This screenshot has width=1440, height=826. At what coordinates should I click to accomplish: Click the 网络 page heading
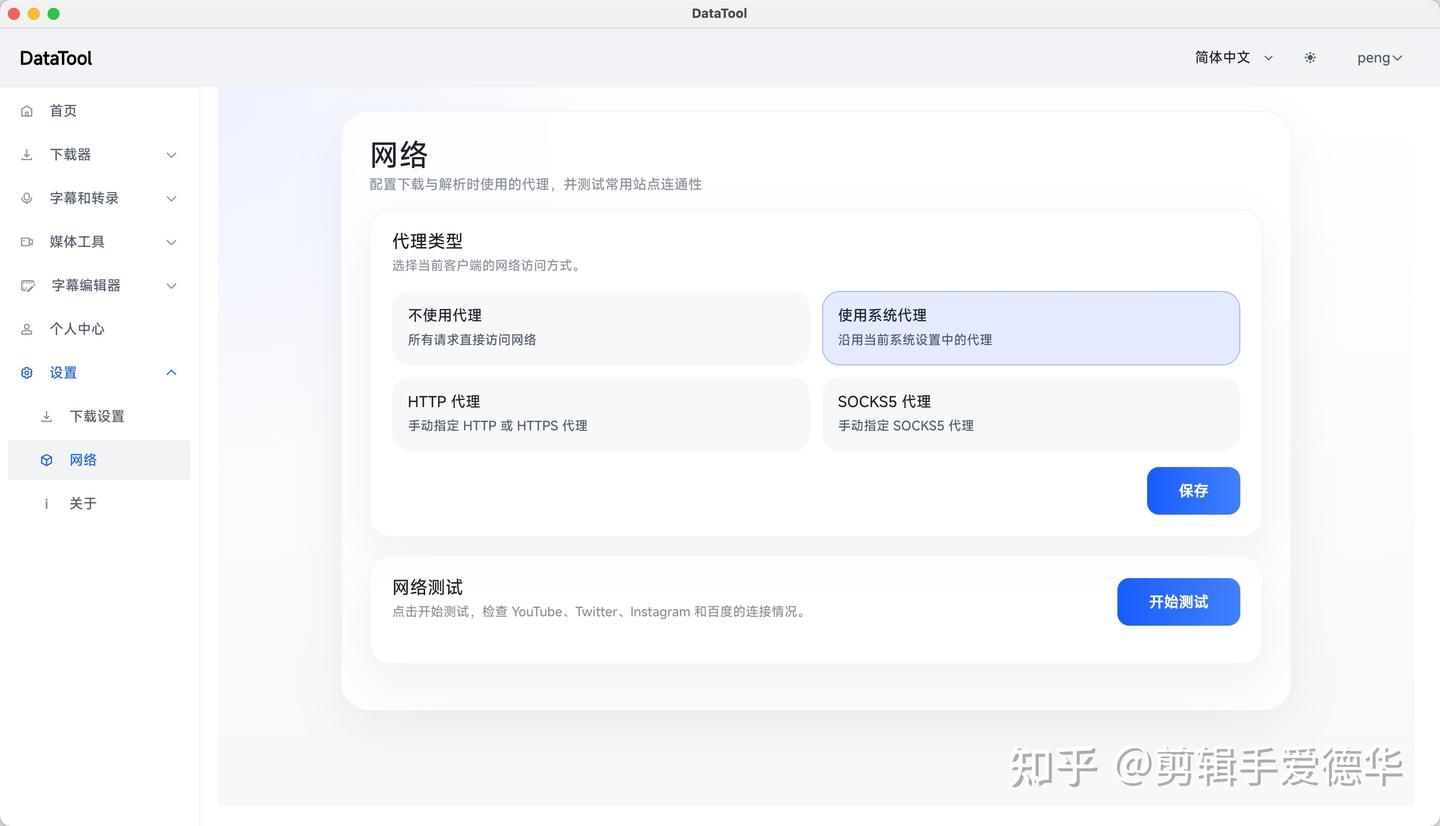(x=399, y=155)
